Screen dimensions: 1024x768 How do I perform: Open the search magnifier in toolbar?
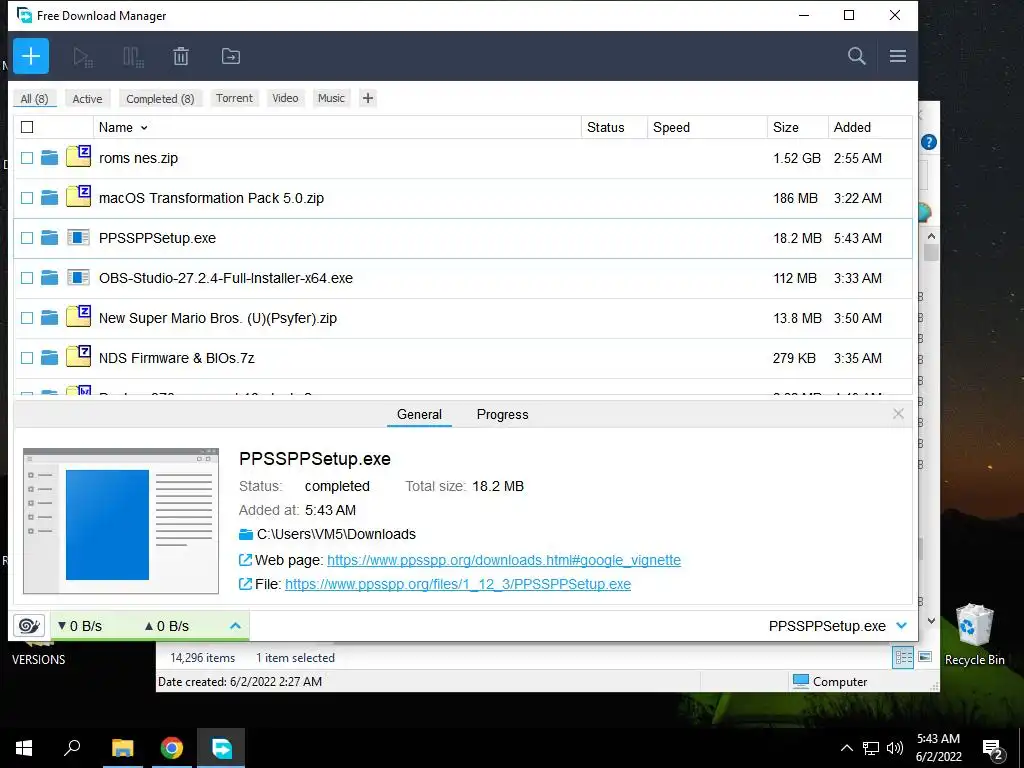click(857, 56)
